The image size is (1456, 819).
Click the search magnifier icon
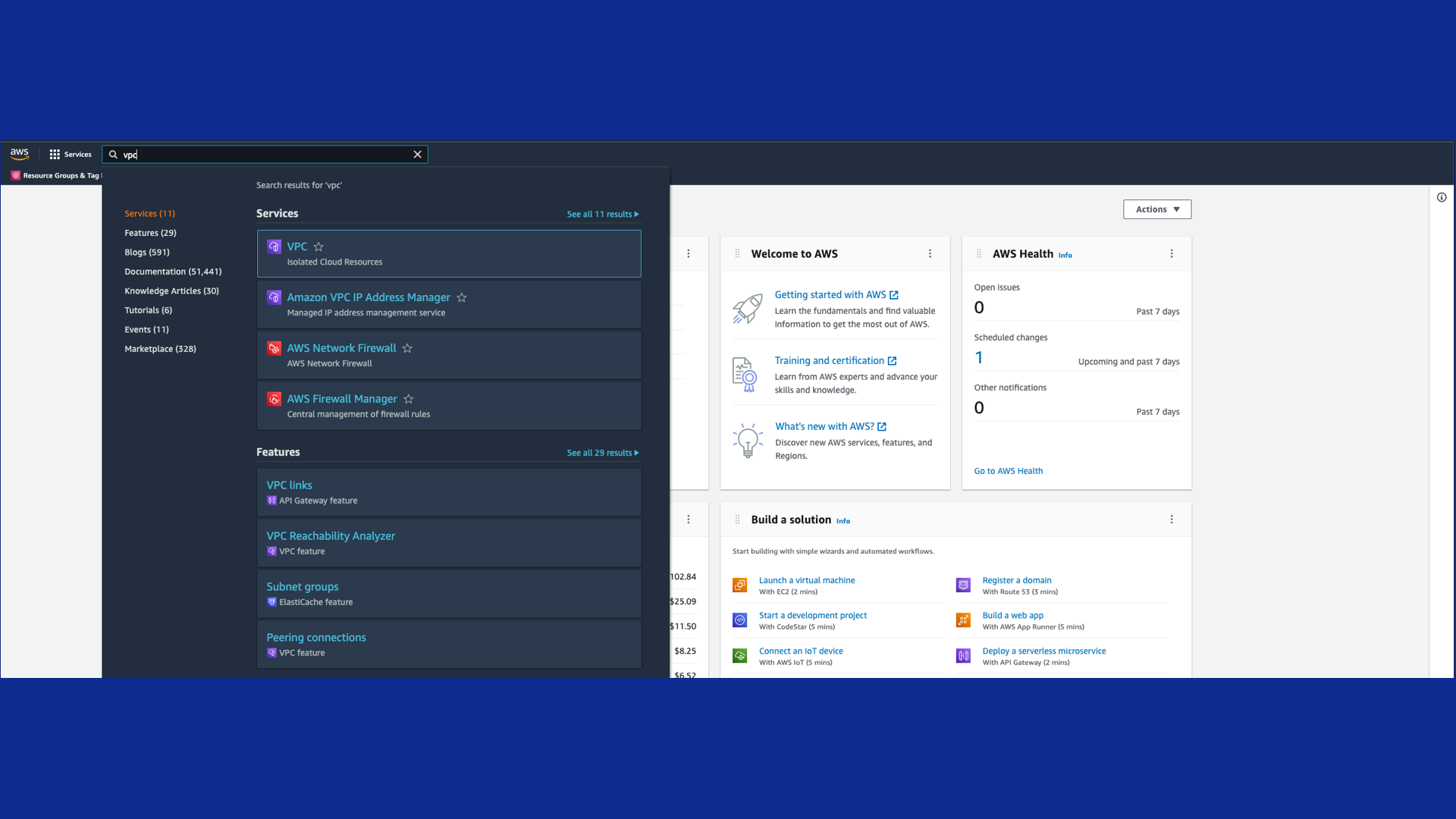point(113,155)
